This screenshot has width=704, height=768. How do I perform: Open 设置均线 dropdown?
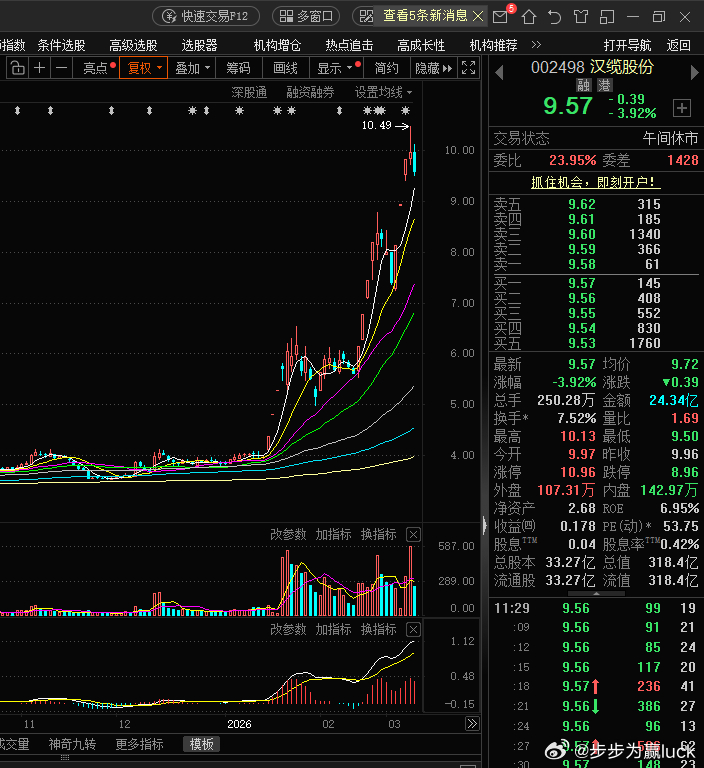pyautogui.click(x=383, y=92)
